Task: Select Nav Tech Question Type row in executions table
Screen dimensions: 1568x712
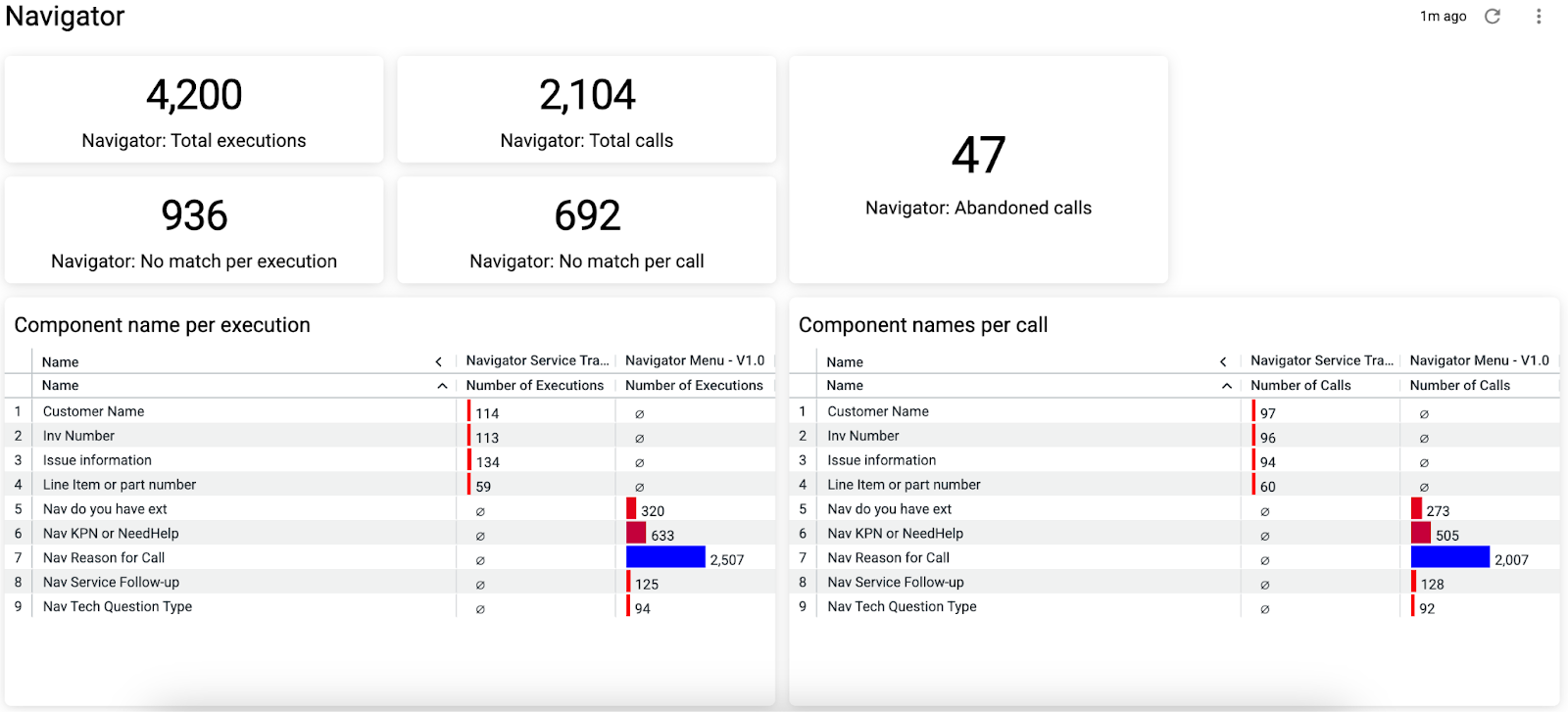Action: click(x=390, y=606)
